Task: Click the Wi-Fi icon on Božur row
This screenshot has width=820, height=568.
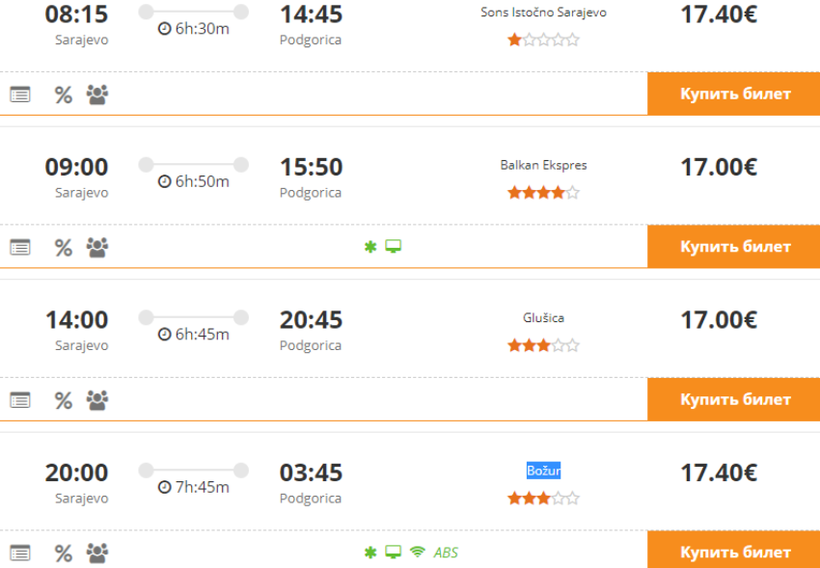Action: coord(417,552)
